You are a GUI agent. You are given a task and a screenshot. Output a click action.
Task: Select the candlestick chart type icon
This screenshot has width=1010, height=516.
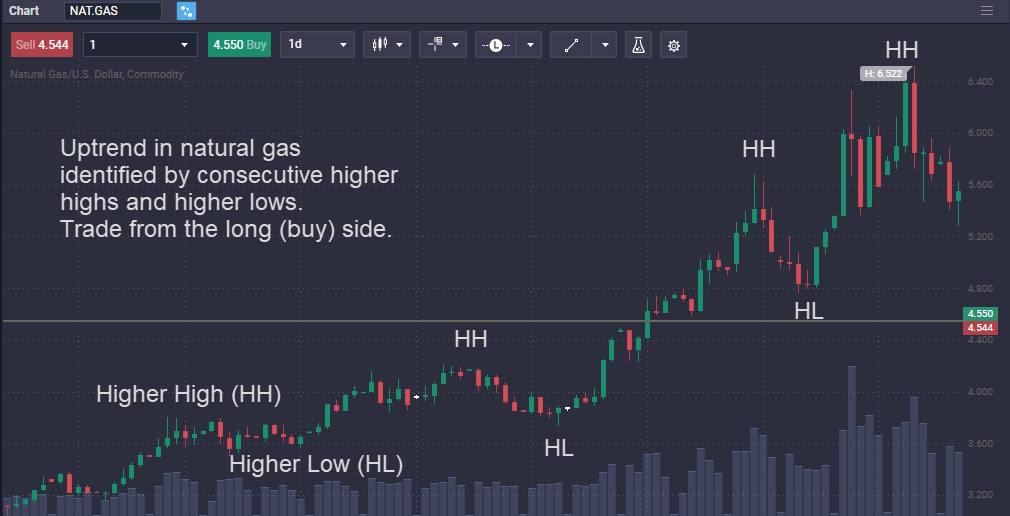(379, 45)
